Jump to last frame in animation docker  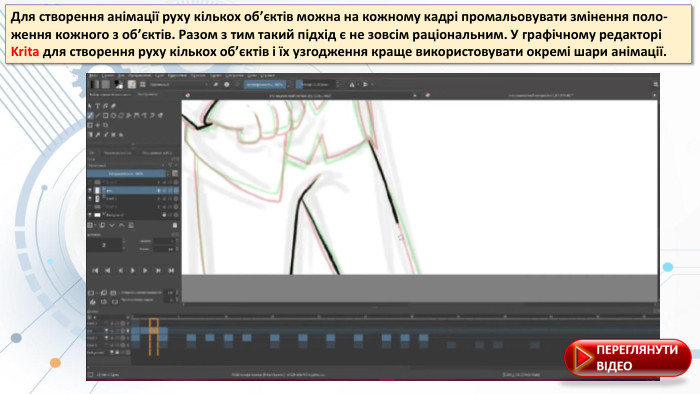point(171,270)
